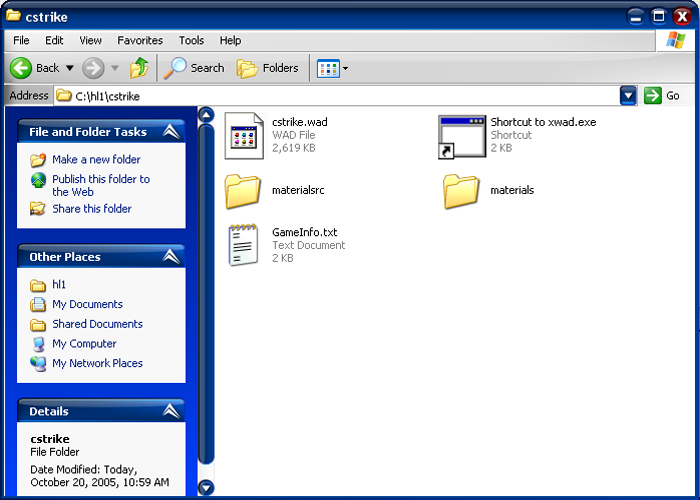Open the Favorites menu
The width and height of the screenshot is (700, 500).
140,41
